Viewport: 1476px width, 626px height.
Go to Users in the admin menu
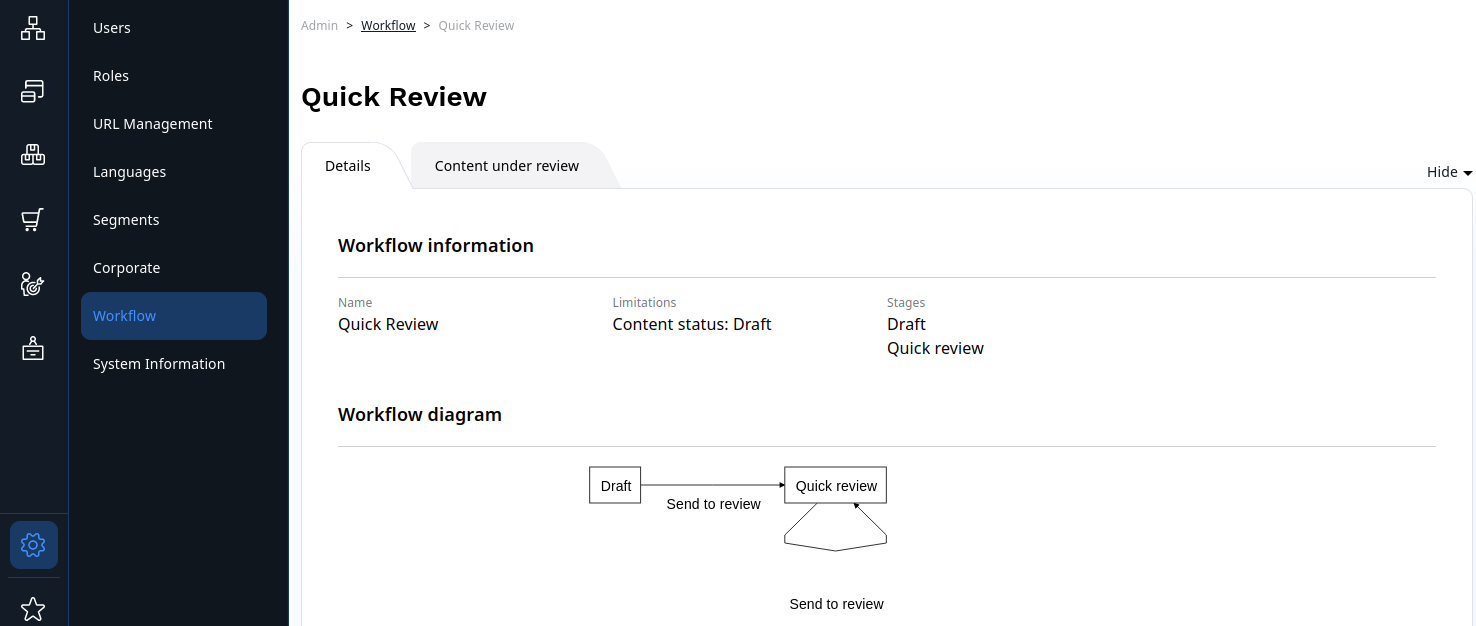tap(174, 28)
